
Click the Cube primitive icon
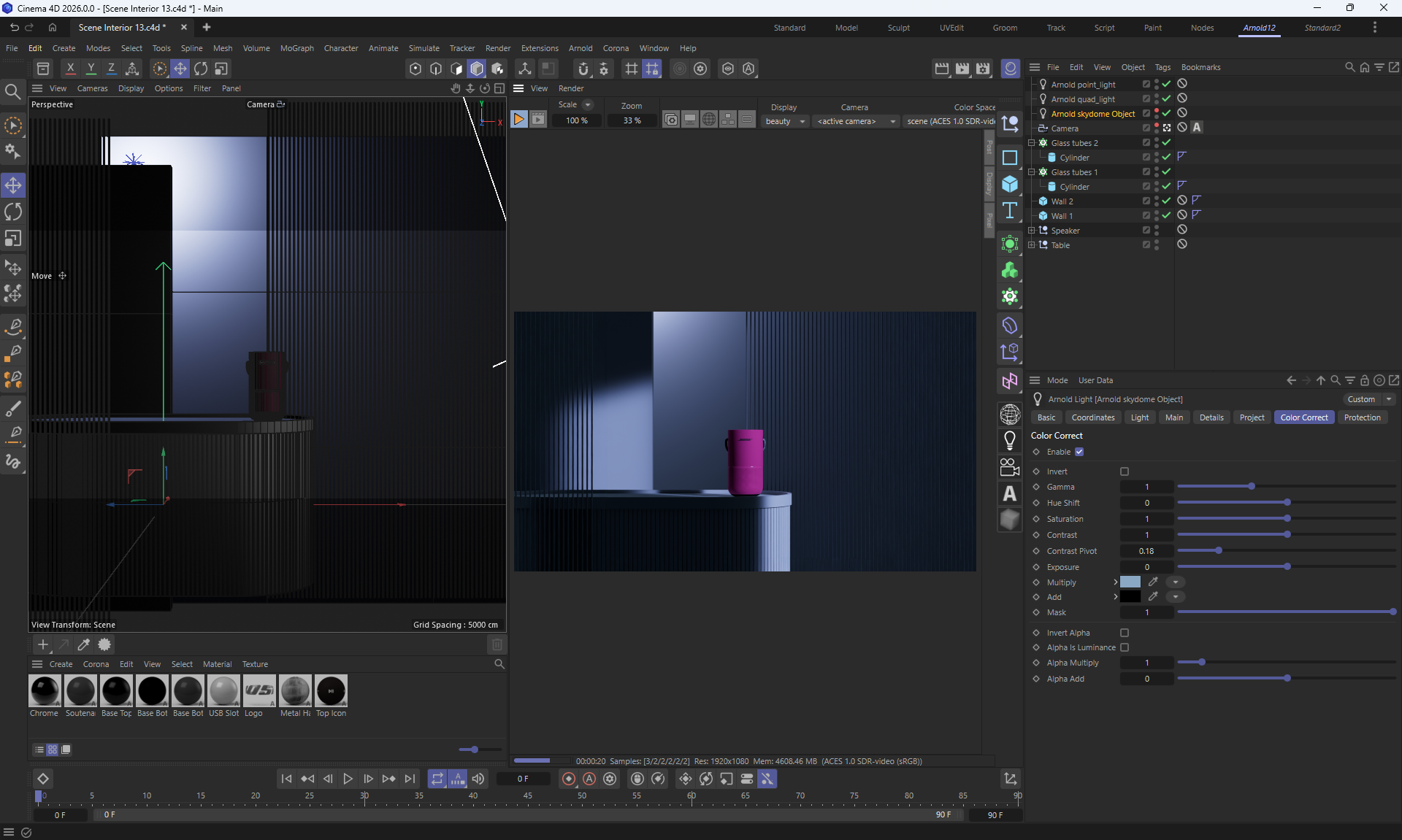(1010, 184)
